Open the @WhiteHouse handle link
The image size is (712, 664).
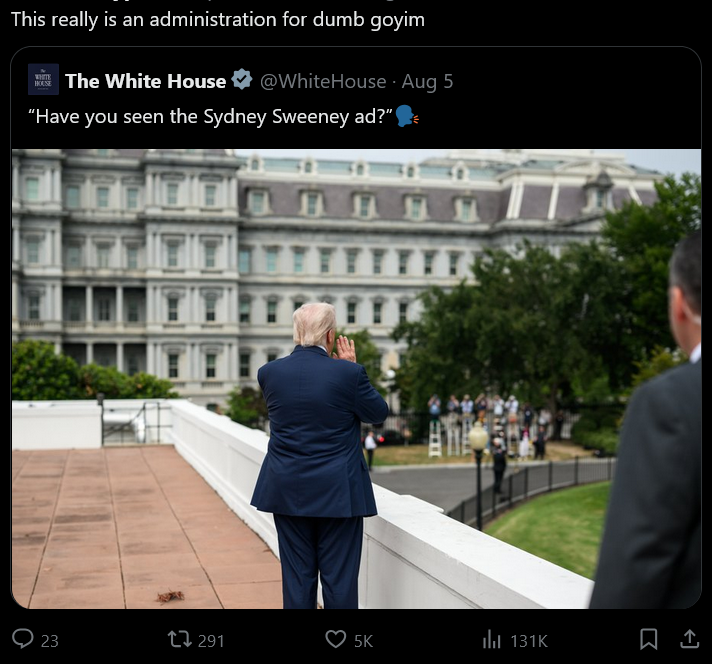[x=323, y=82]
